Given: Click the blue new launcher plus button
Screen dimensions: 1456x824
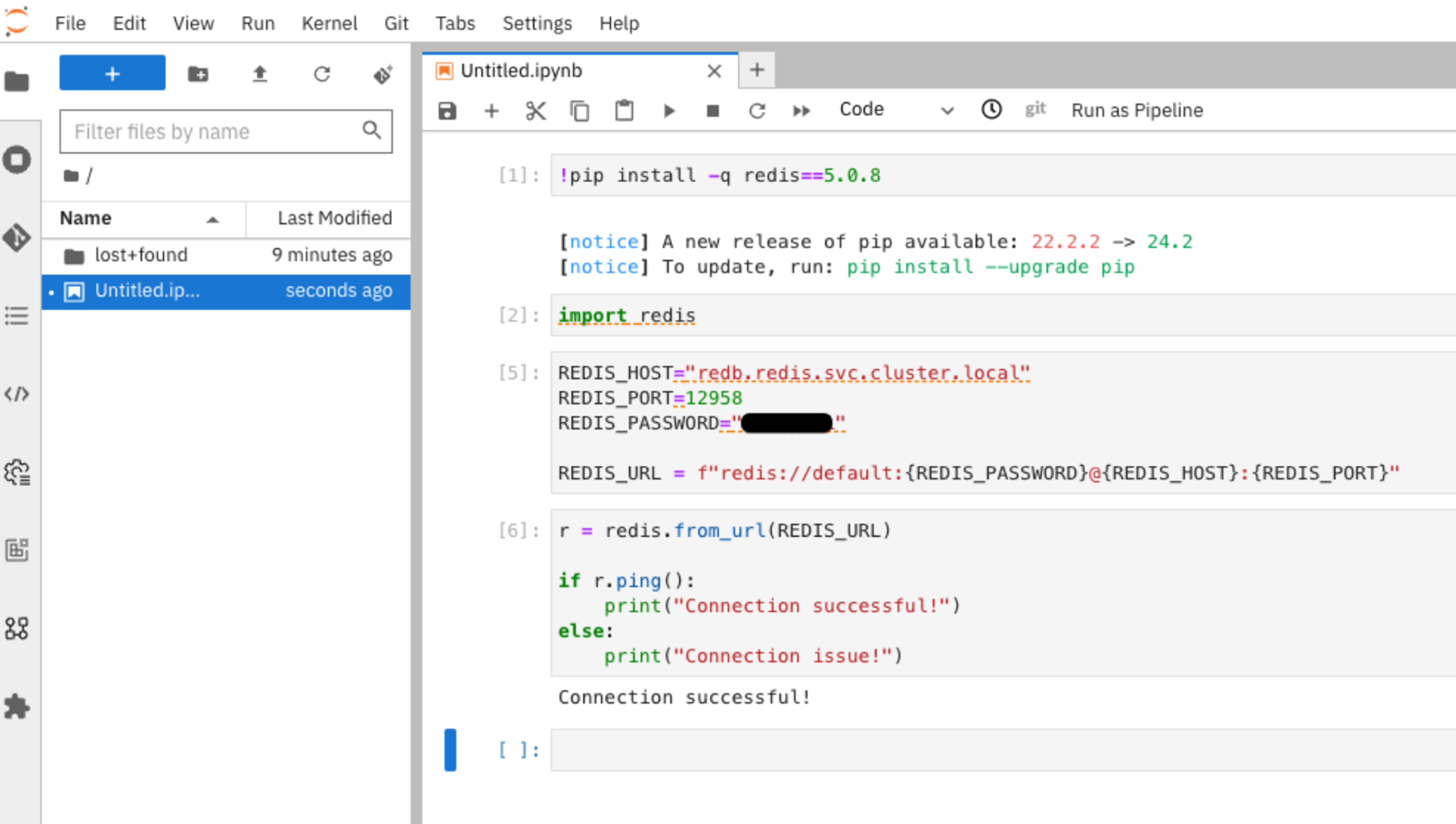Looking at the screenshot, I should (112, 73).
